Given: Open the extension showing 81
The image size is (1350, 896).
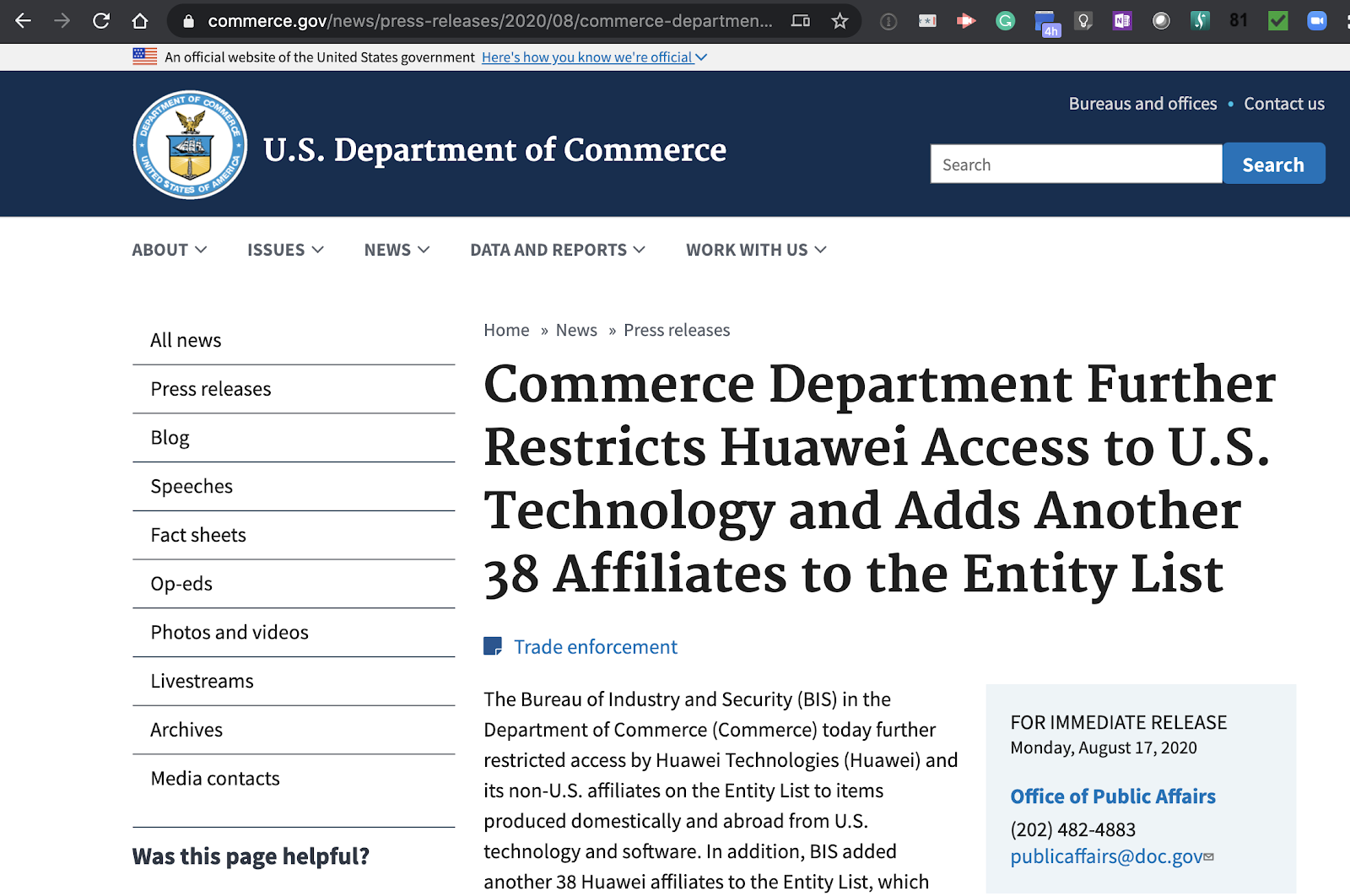Looking at the screenshot, I should coord(1239,20).
